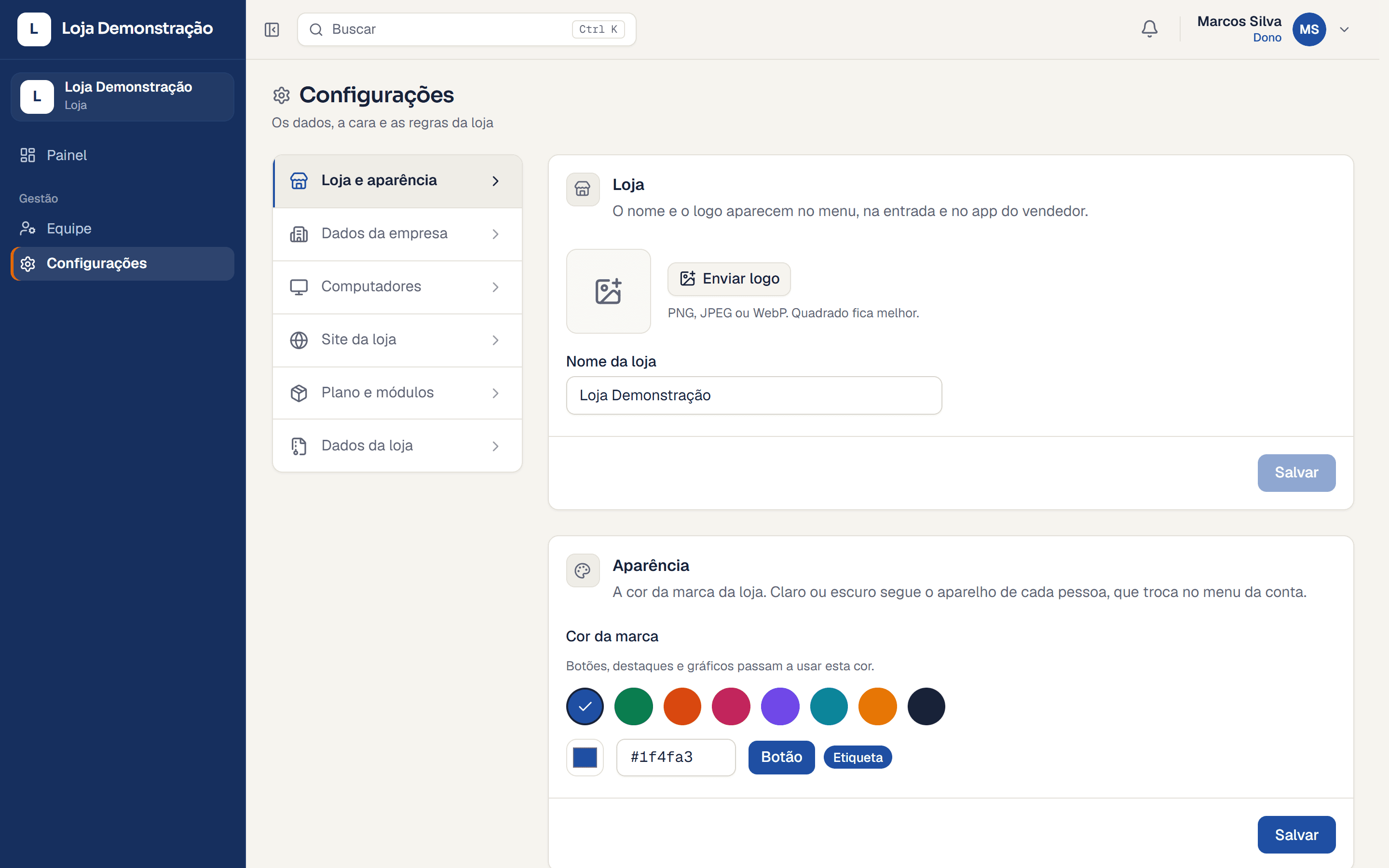Click the Dono role label
Viewport: 1389px width, 868px height.
click(x=1267, y=38)
